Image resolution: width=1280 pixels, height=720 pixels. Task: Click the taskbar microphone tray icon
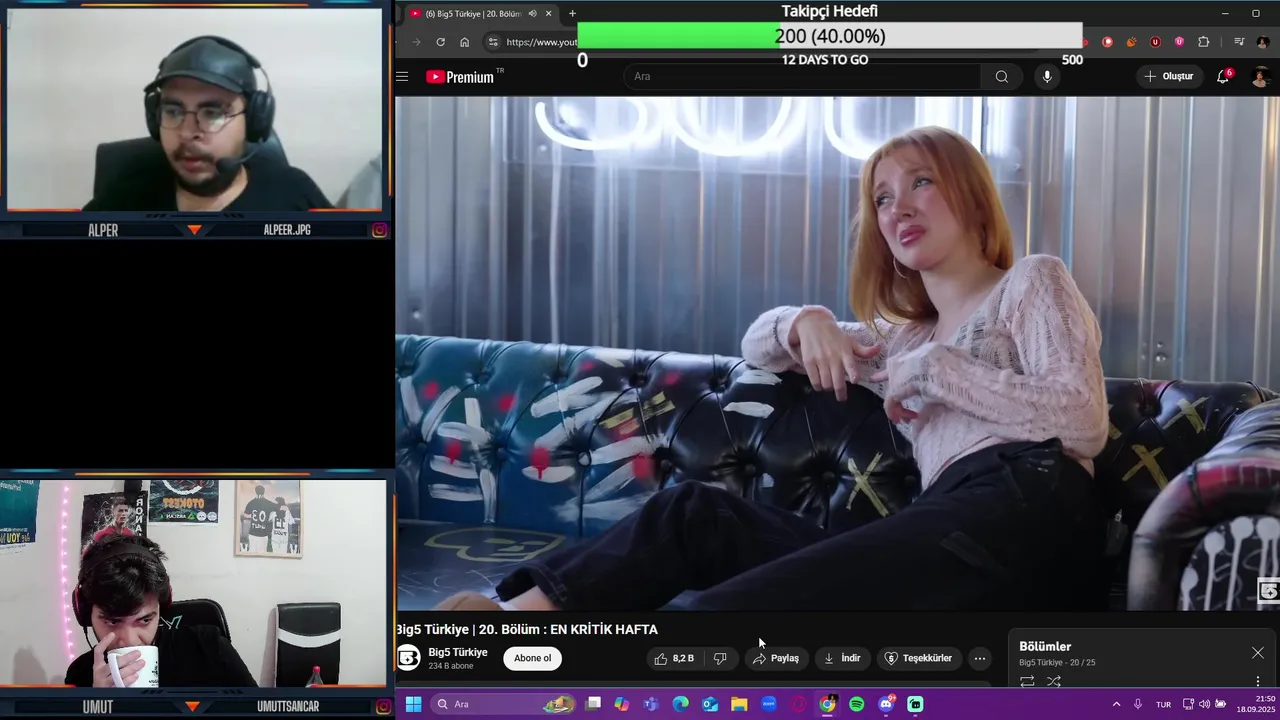click(1138, 704)
